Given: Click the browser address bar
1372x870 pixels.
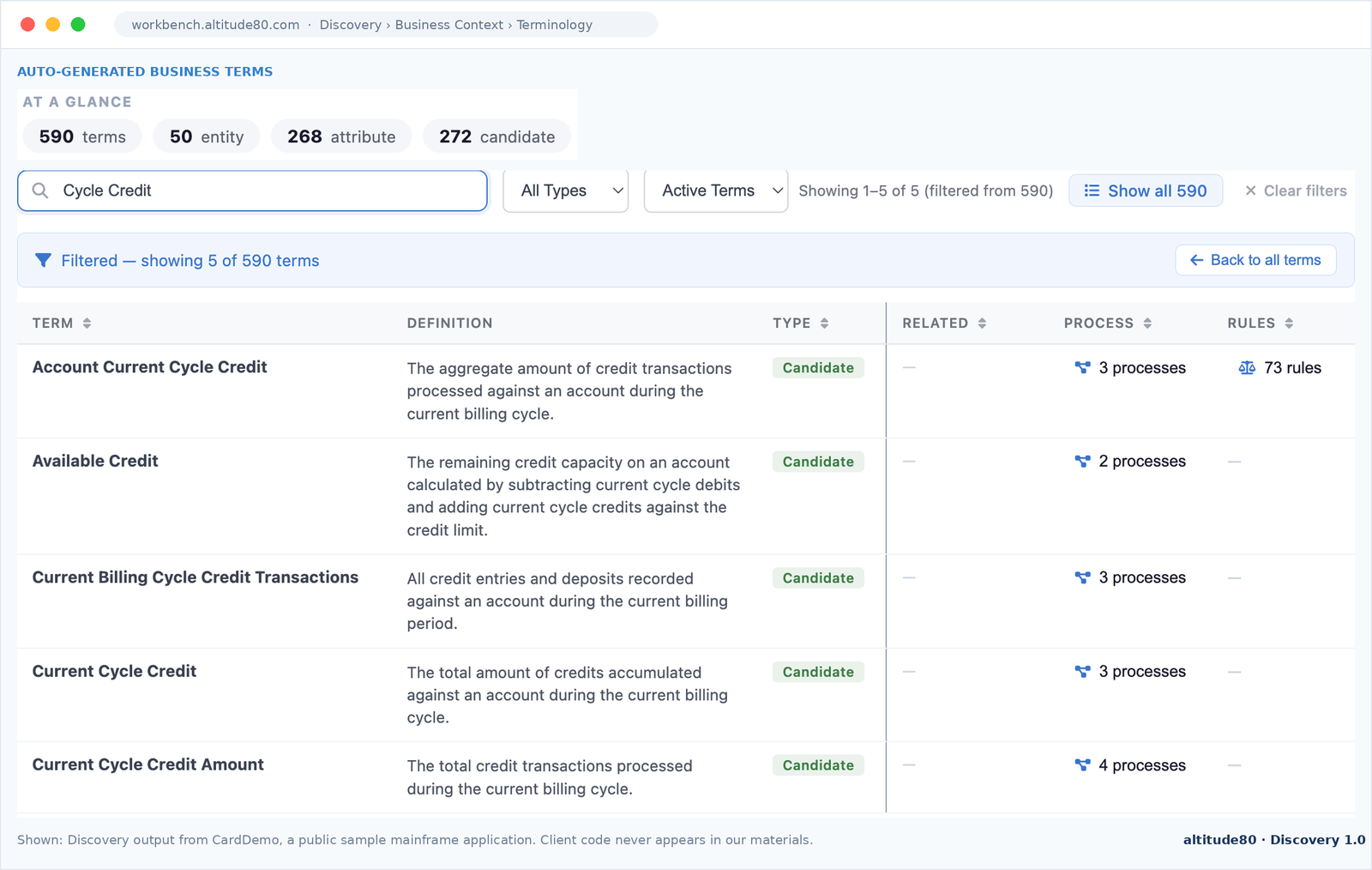Looking at the screenshot, I should tap(386, 24).
